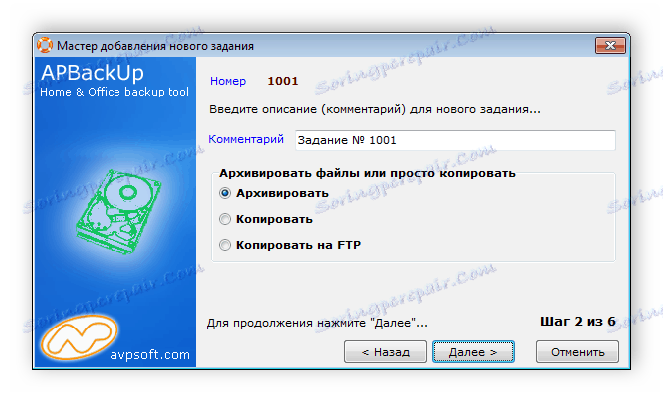Click the Комментарий label
The width and height of the screenshot is (663, 402).
pos(246,139)
